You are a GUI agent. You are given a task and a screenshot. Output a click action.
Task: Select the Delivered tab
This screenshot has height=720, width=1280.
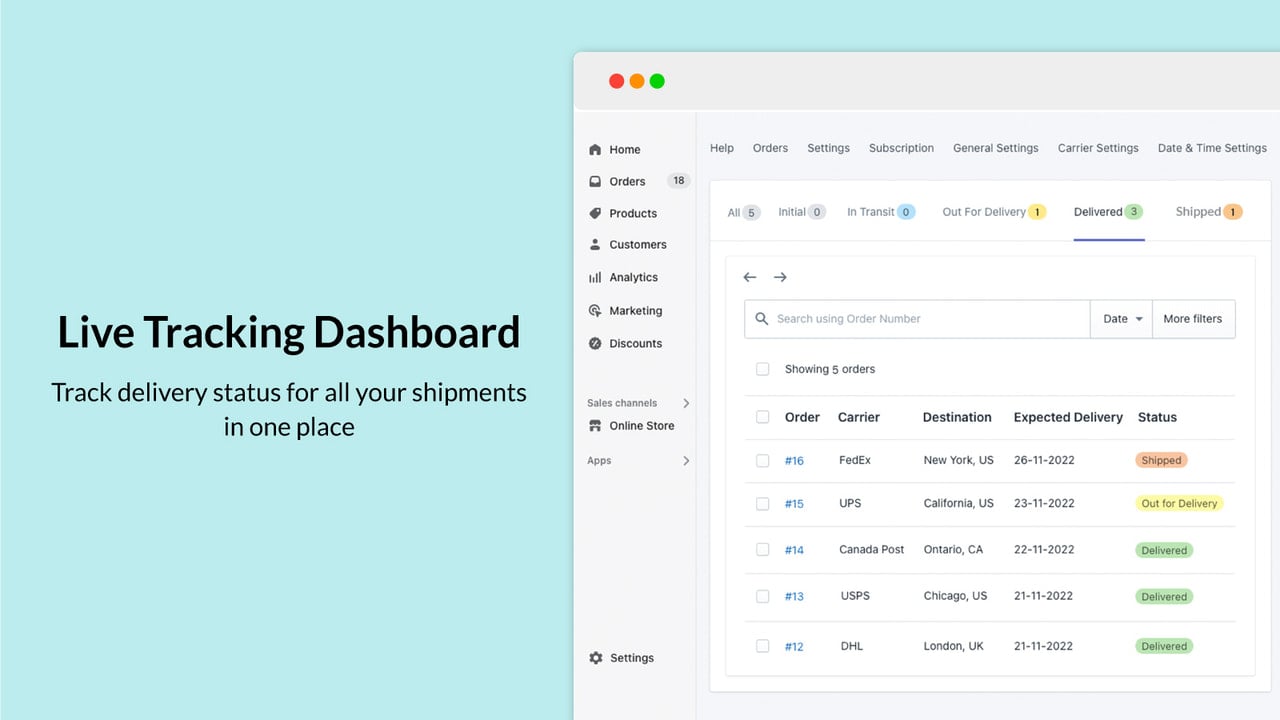click(1108, 212)
